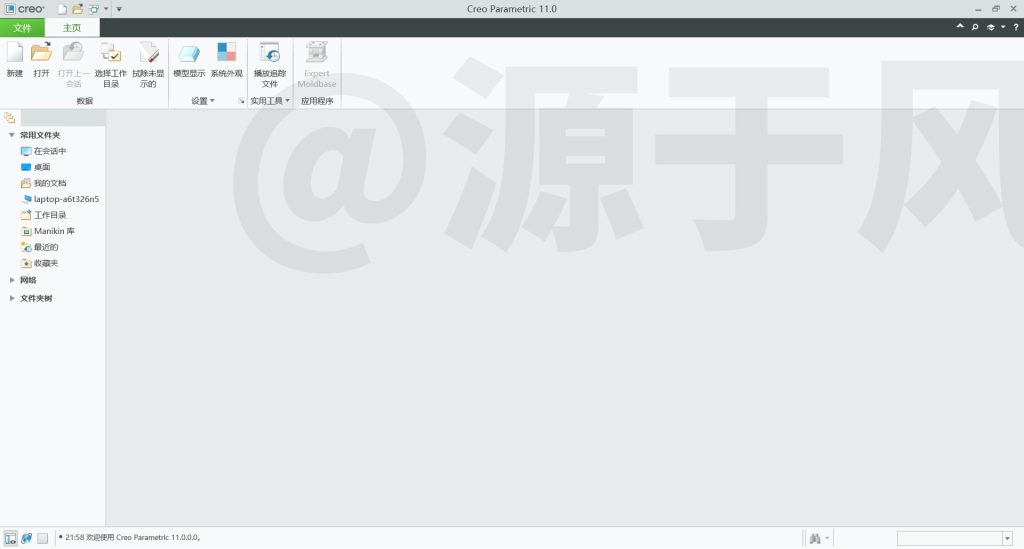Click 播放追踪文件 play trail file icon
The width and height of the screenshot is (1024, 549).
[269, 52]
